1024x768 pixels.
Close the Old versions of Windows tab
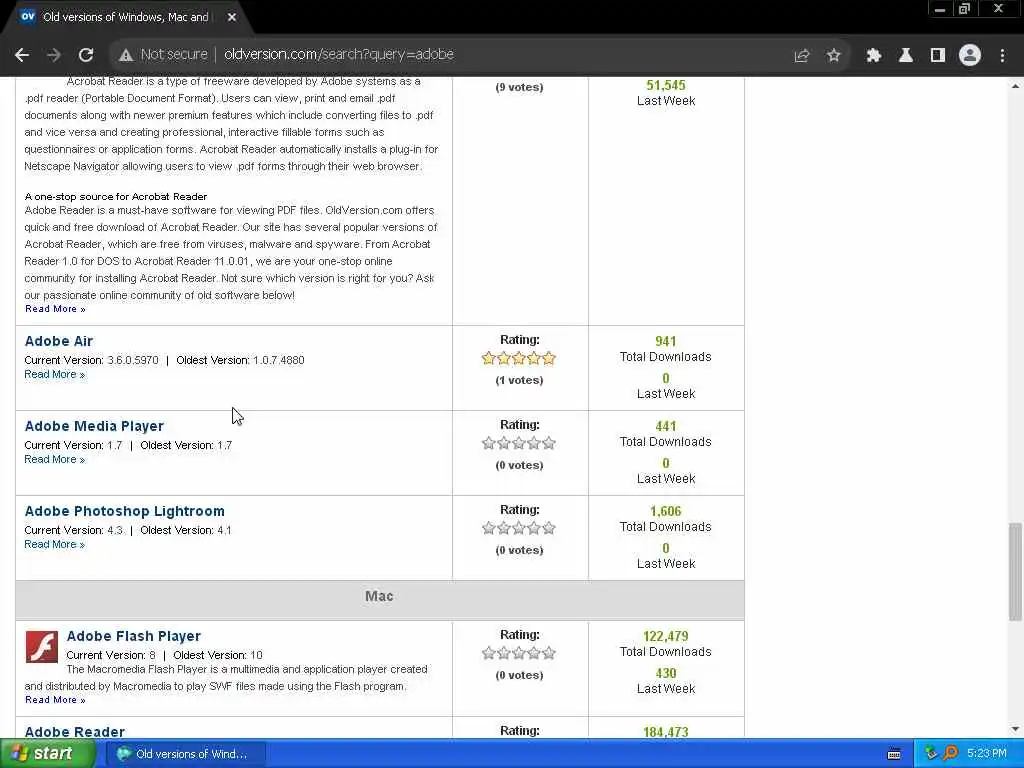[232, 17]
